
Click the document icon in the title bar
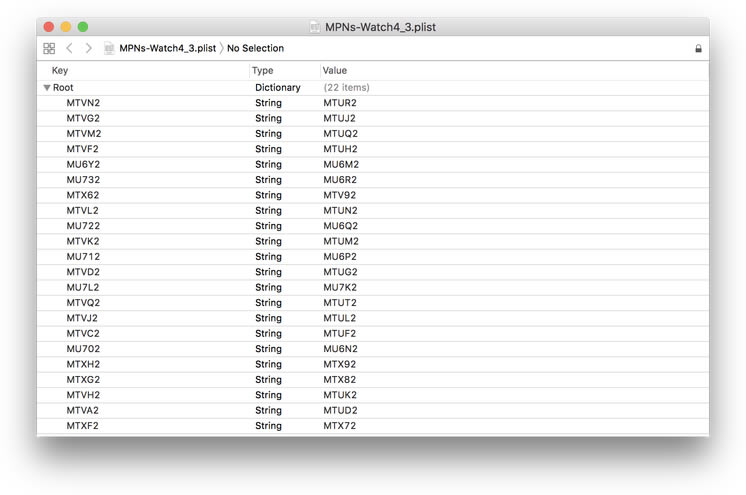tap(315, 26)
